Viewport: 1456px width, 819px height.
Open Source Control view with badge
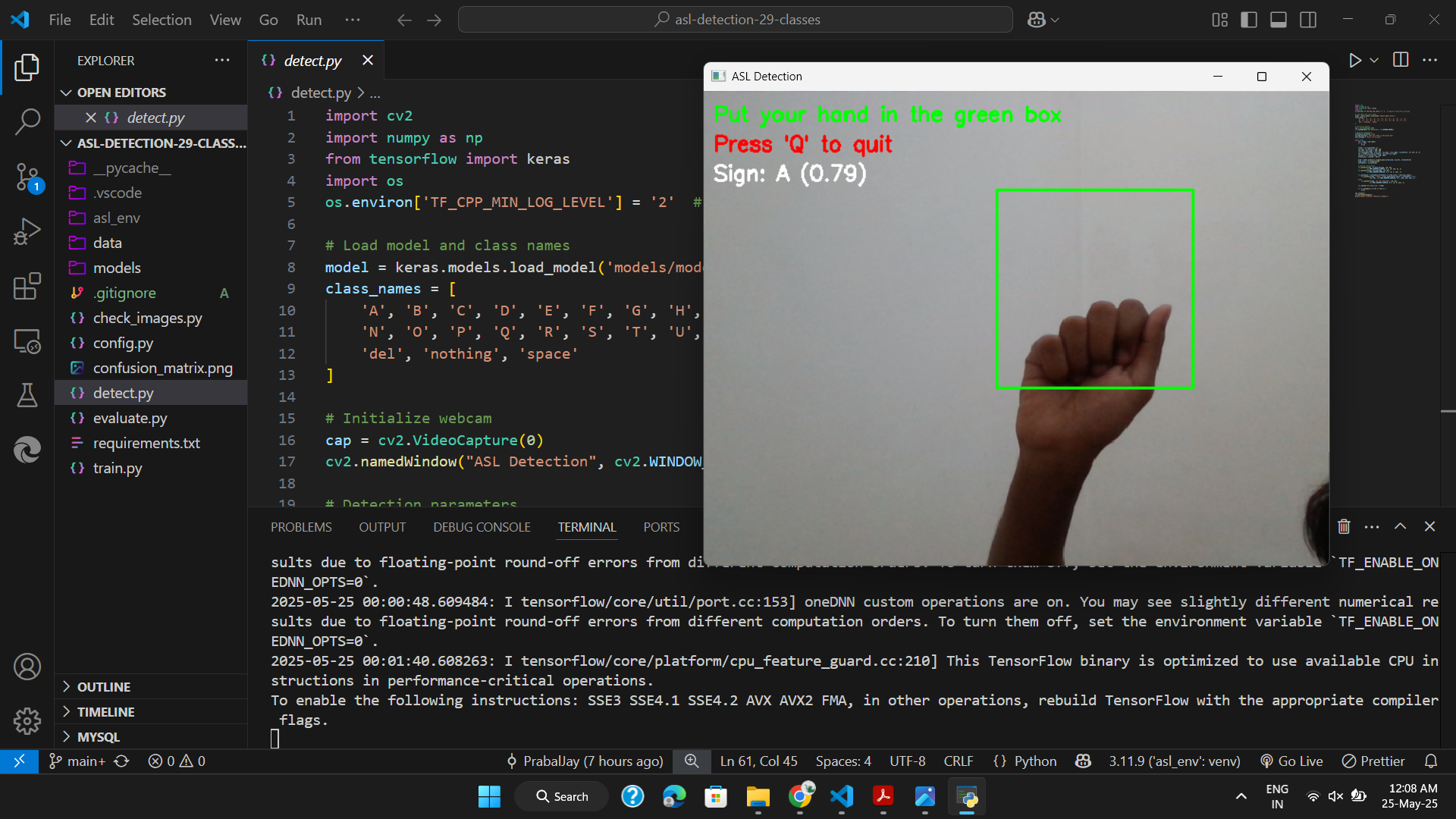(x=27, y=177)
